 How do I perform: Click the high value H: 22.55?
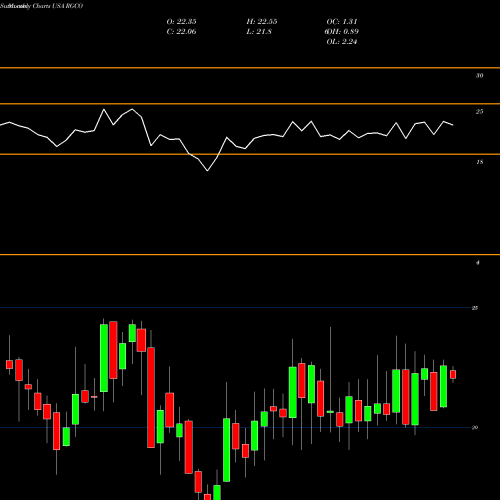tap(262, 22)
